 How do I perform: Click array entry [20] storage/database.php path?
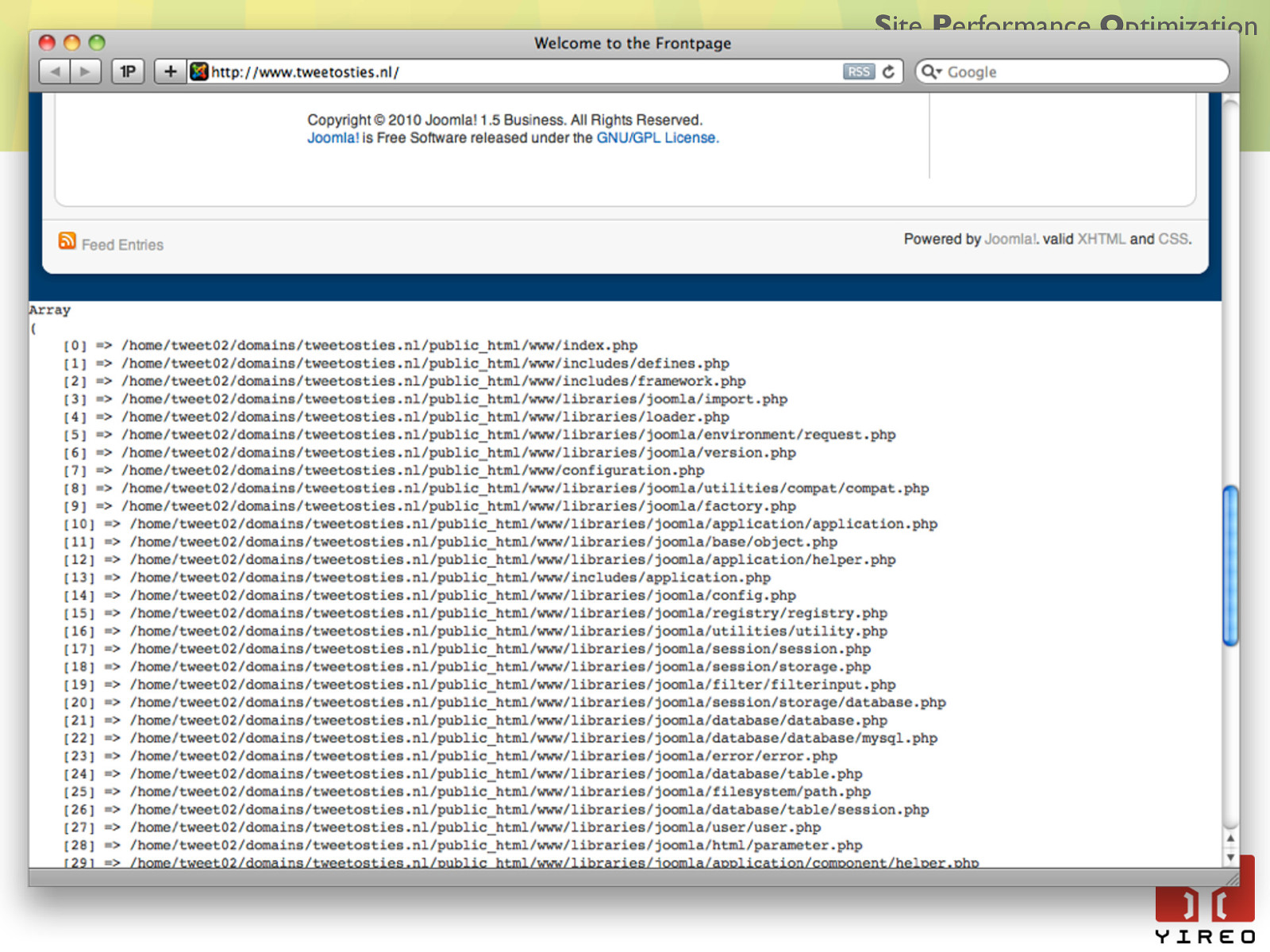538,702
